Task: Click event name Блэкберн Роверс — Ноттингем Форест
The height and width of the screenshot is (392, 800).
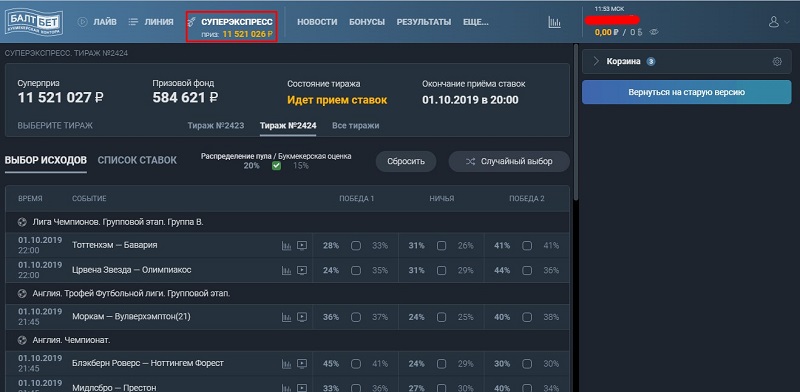Action: (148, 363)
